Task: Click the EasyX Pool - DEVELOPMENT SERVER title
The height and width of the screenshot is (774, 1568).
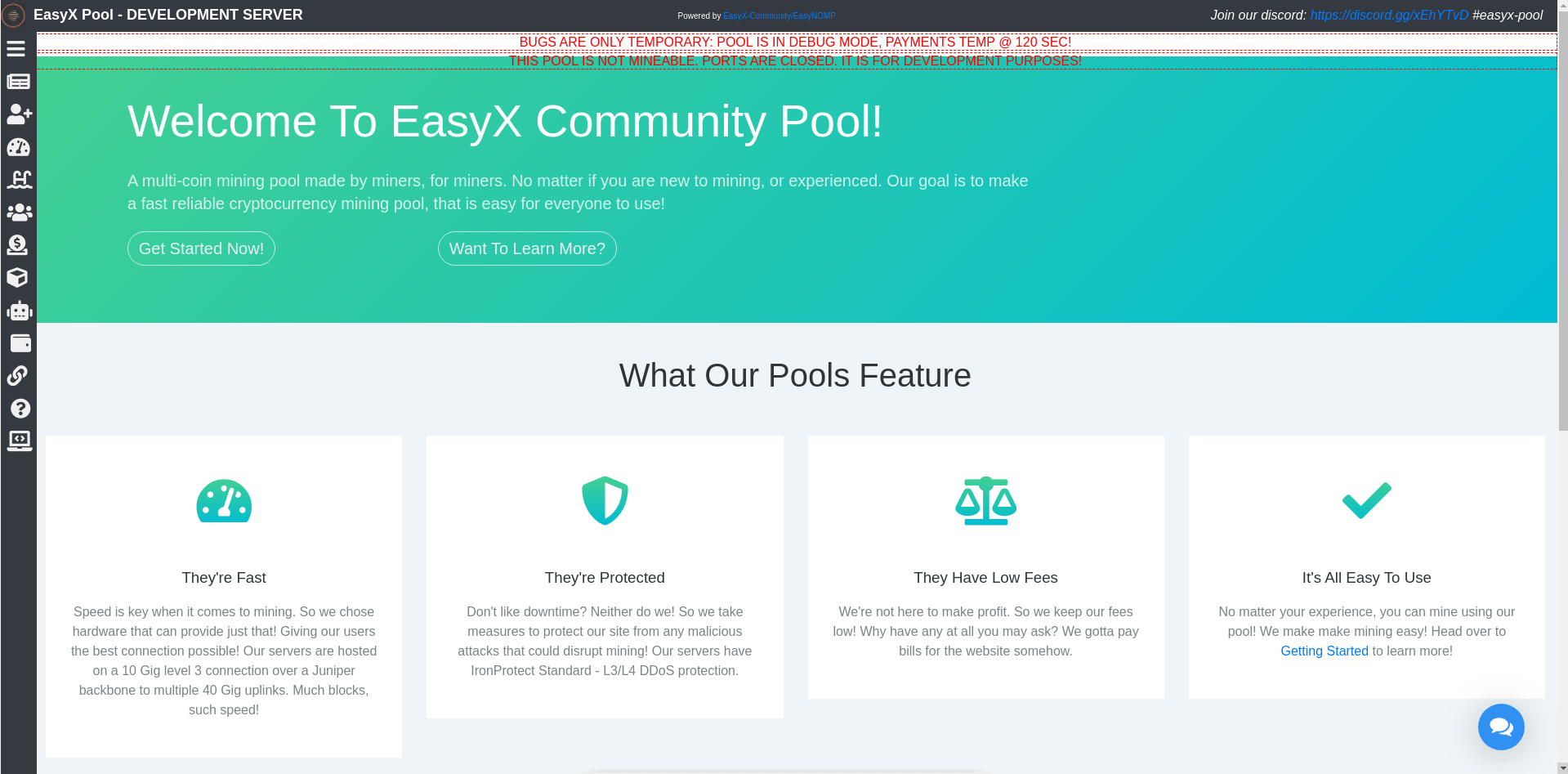Action: 168,15
